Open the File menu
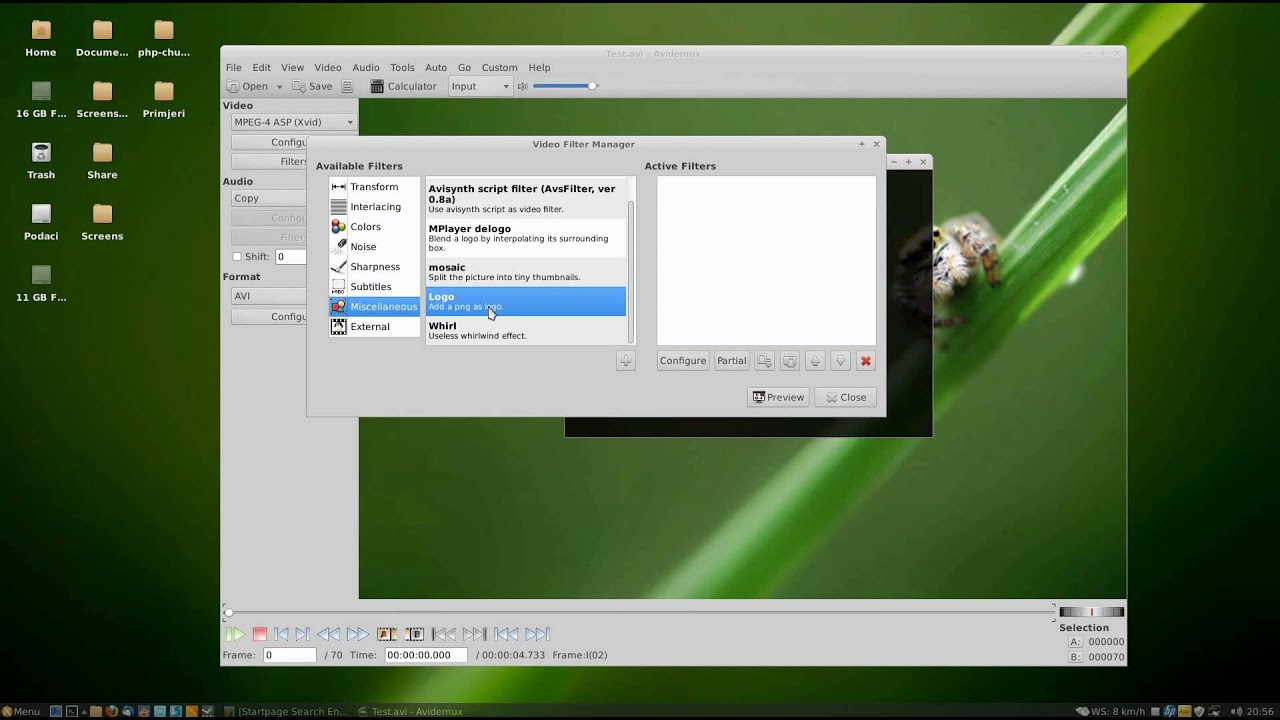The image size is (1280, 720). [233, 68]
